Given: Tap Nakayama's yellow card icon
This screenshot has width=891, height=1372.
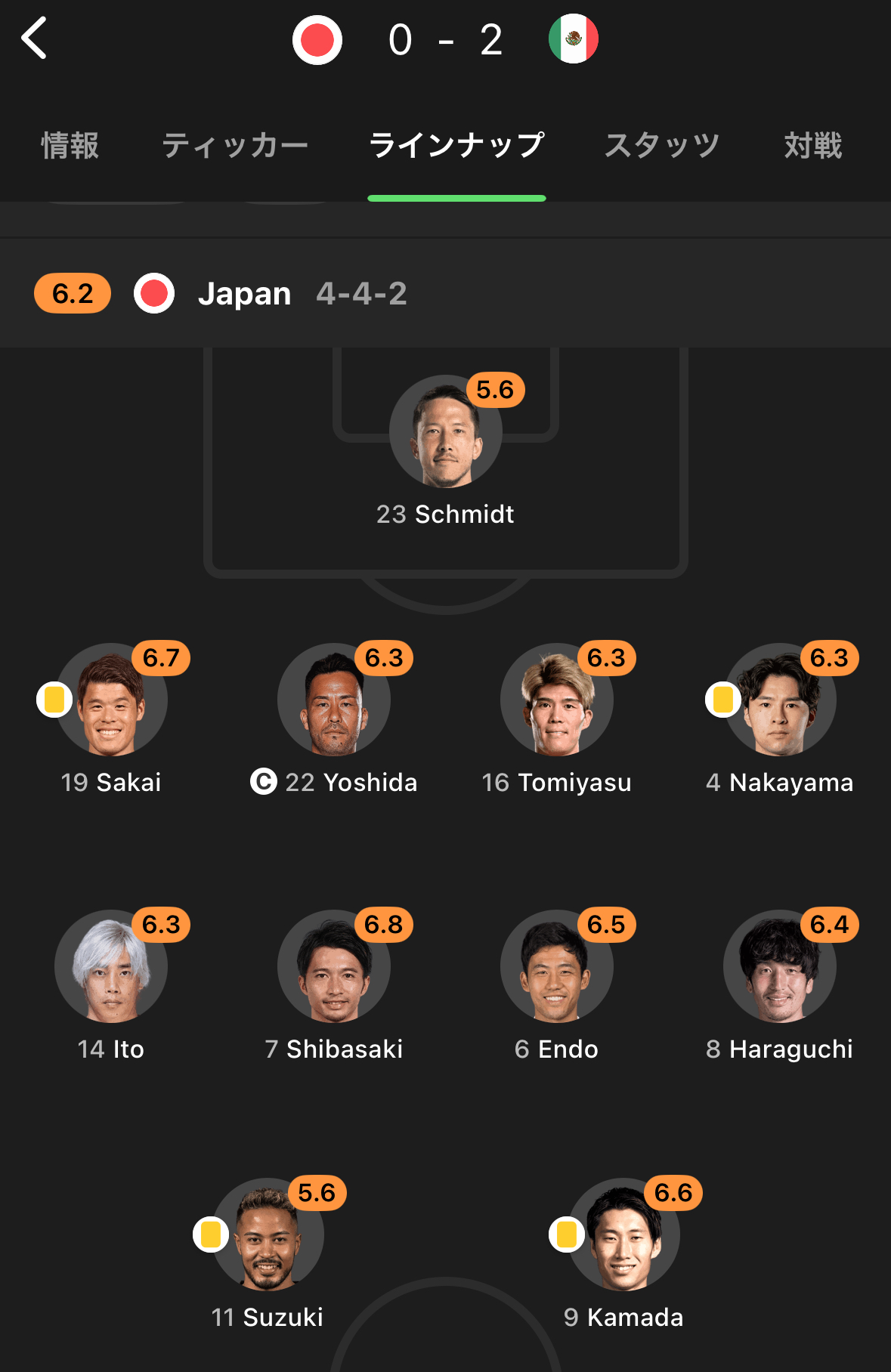Looking at the screenshot, I should [723, 700].
